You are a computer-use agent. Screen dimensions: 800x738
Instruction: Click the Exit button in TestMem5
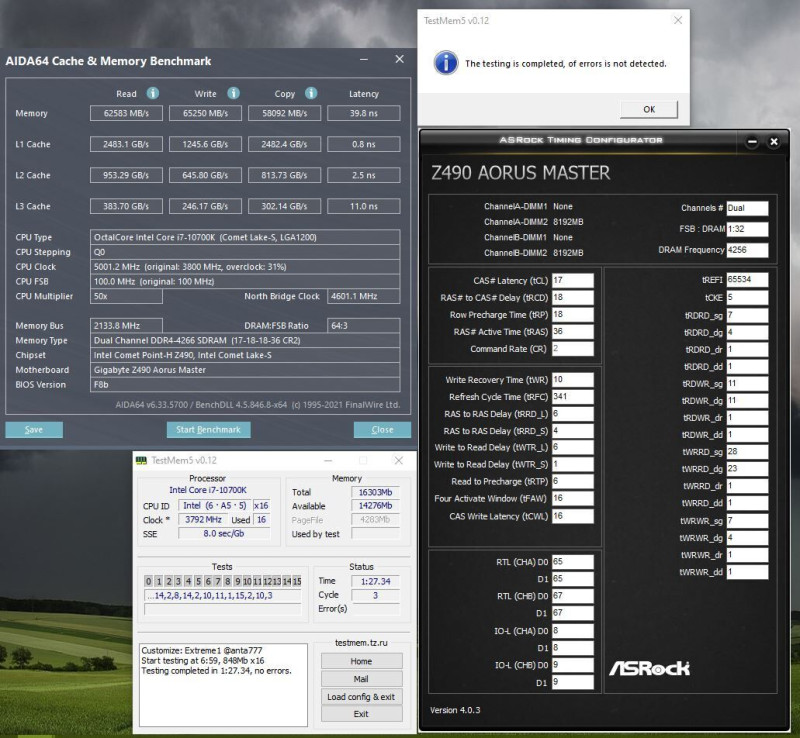pyautogui.click(x=361, y=714)
